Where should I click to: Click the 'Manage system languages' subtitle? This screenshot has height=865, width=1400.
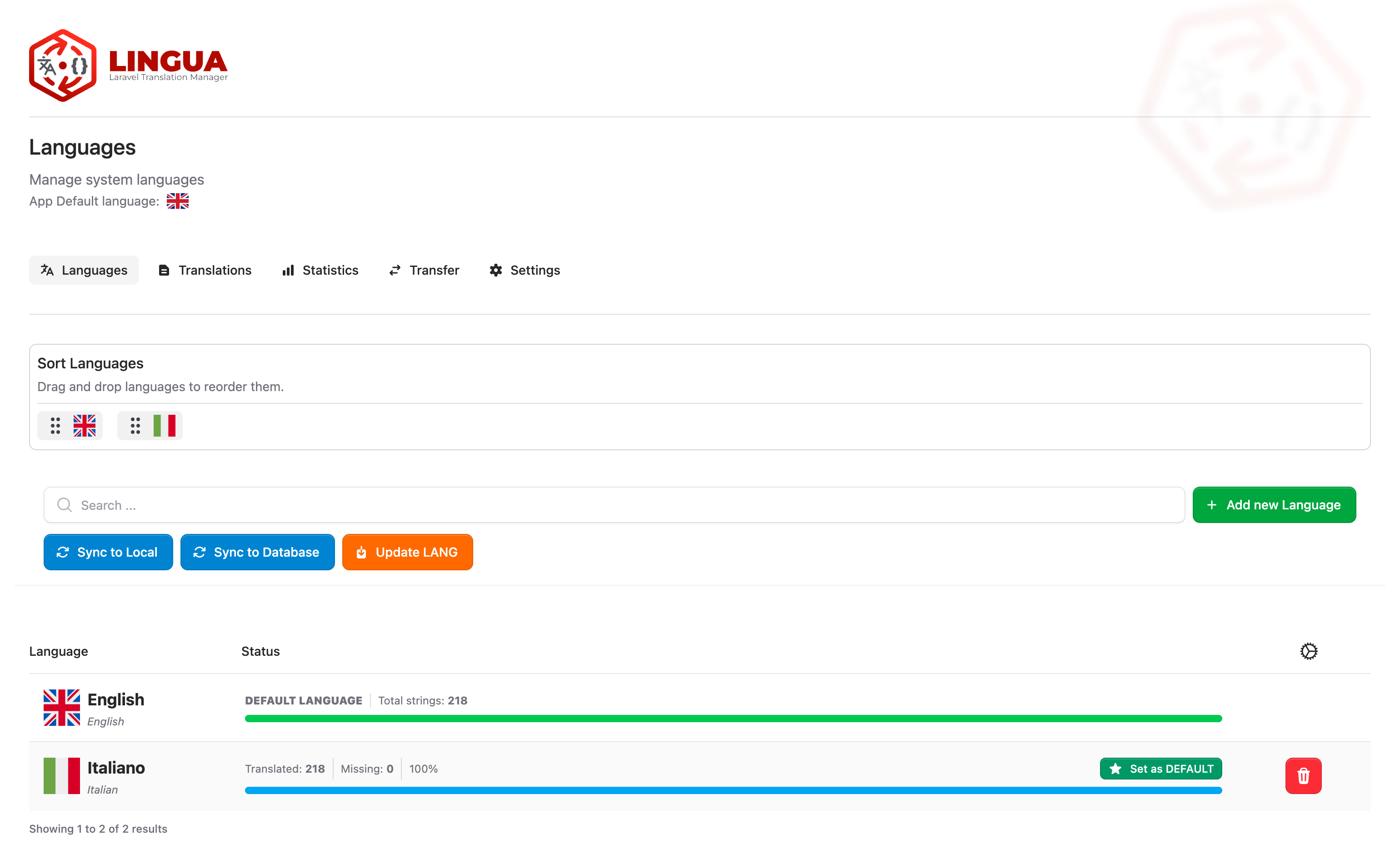click(117, 180)
